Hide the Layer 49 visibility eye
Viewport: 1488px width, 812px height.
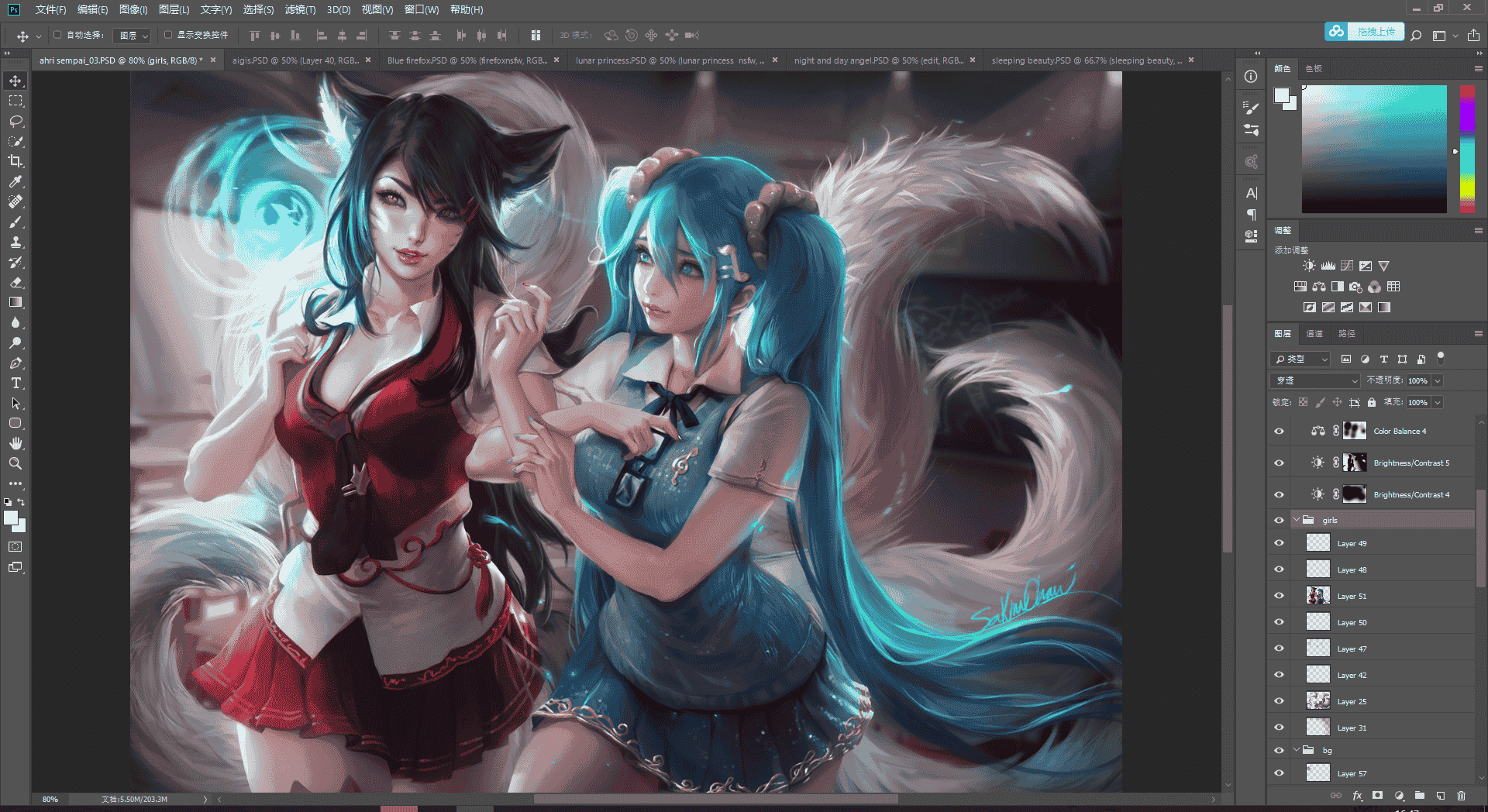coord(1279,543)
